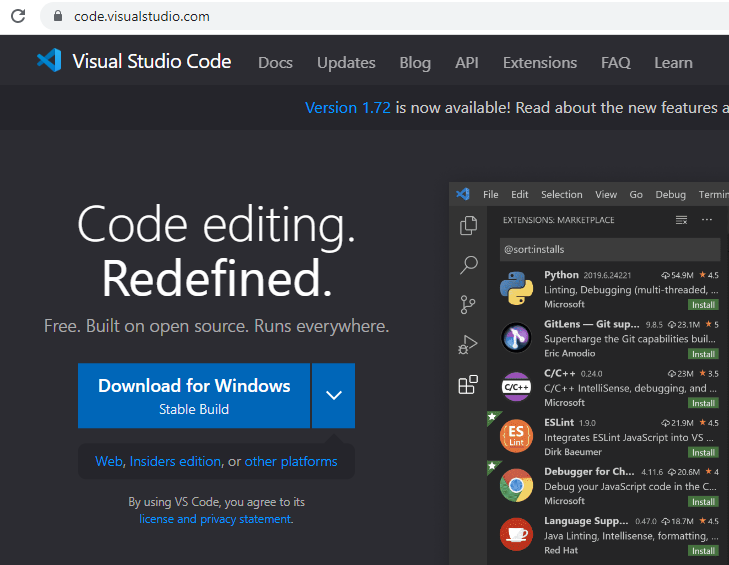Install the C/C++ extension

click(x=703, y=403)
